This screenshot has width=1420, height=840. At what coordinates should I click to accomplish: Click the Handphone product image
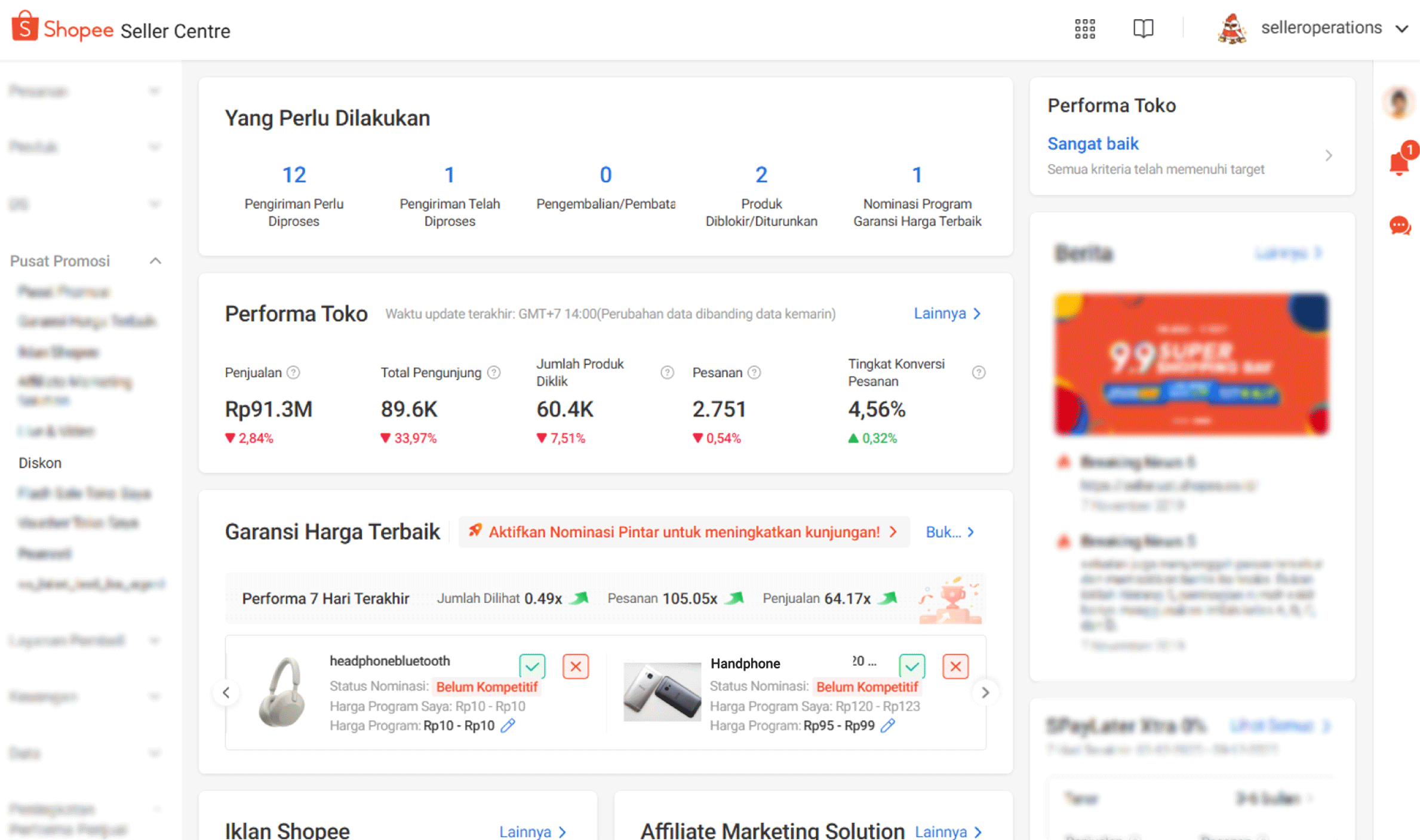coord(662,693)
